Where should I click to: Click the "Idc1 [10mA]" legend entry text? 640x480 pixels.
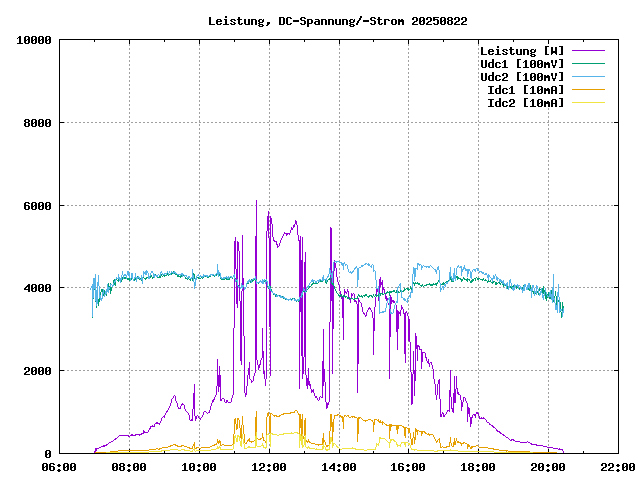pyautogui.click(x=525, y=90)
